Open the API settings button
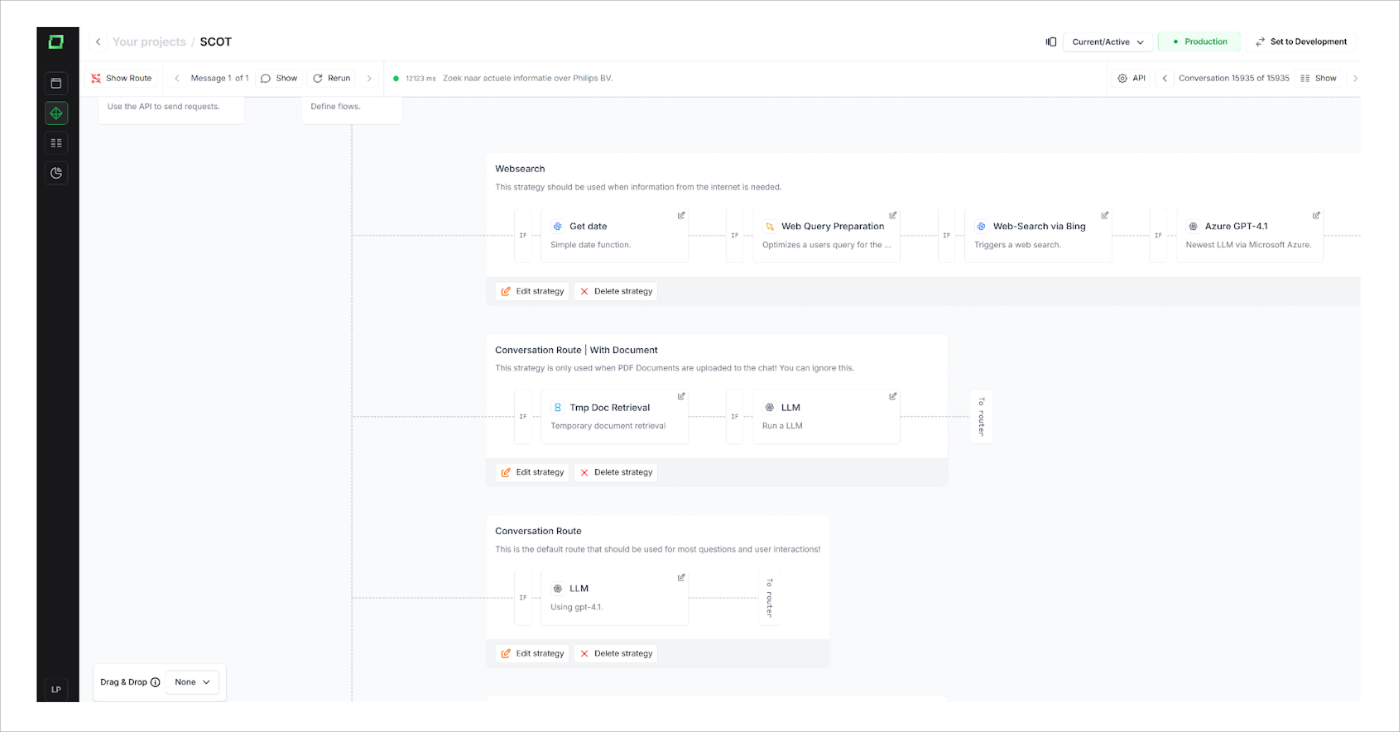The image size is (1400, 732). 1131,78
